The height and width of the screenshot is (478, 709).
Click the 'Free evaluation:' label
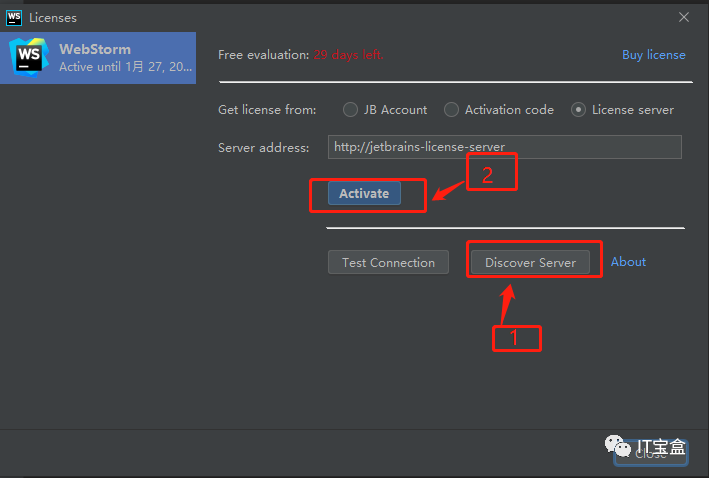(x=264, y=55)
